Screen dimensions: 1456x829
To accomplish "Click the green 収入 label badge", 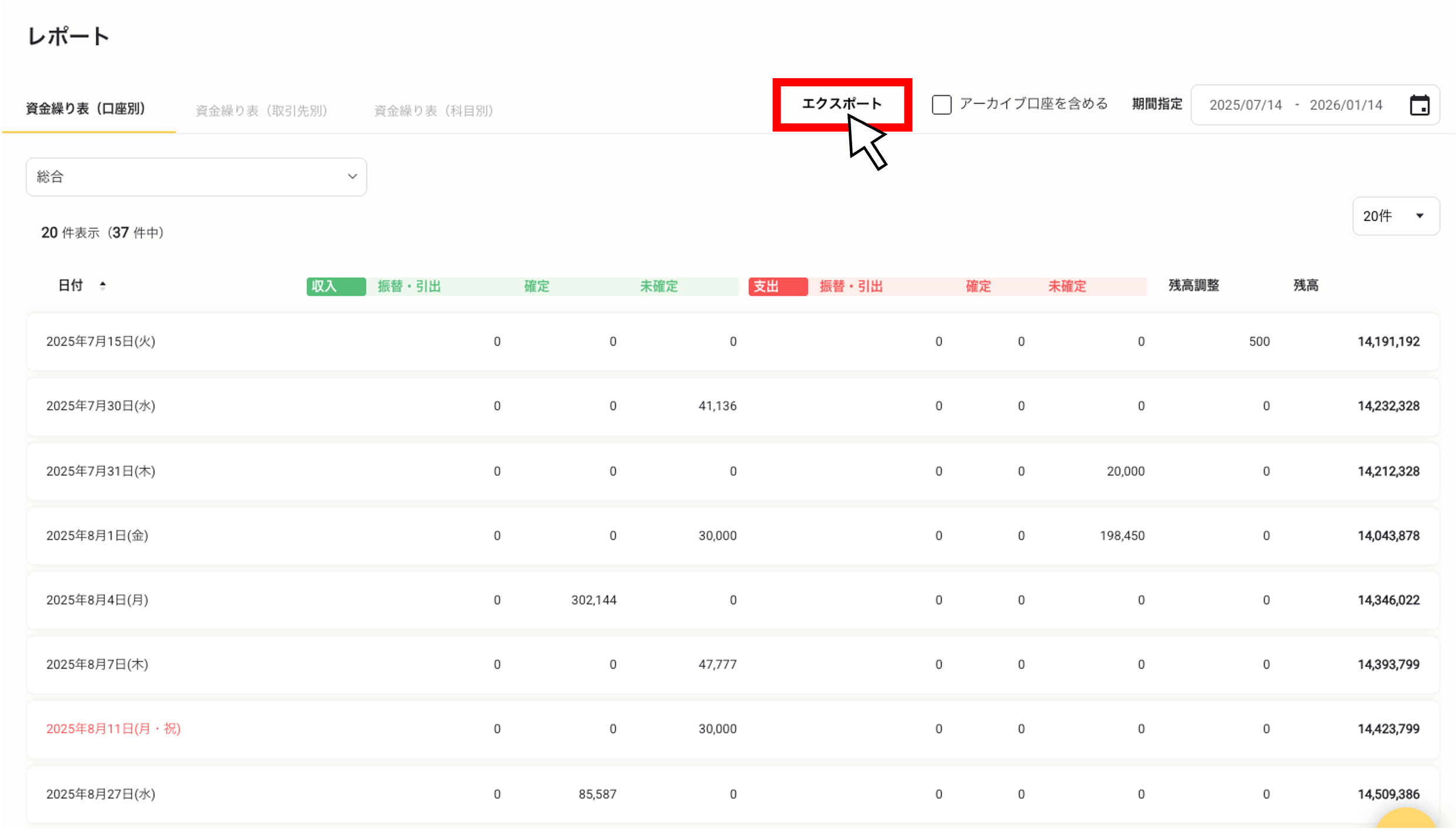I will click(336, 286).
